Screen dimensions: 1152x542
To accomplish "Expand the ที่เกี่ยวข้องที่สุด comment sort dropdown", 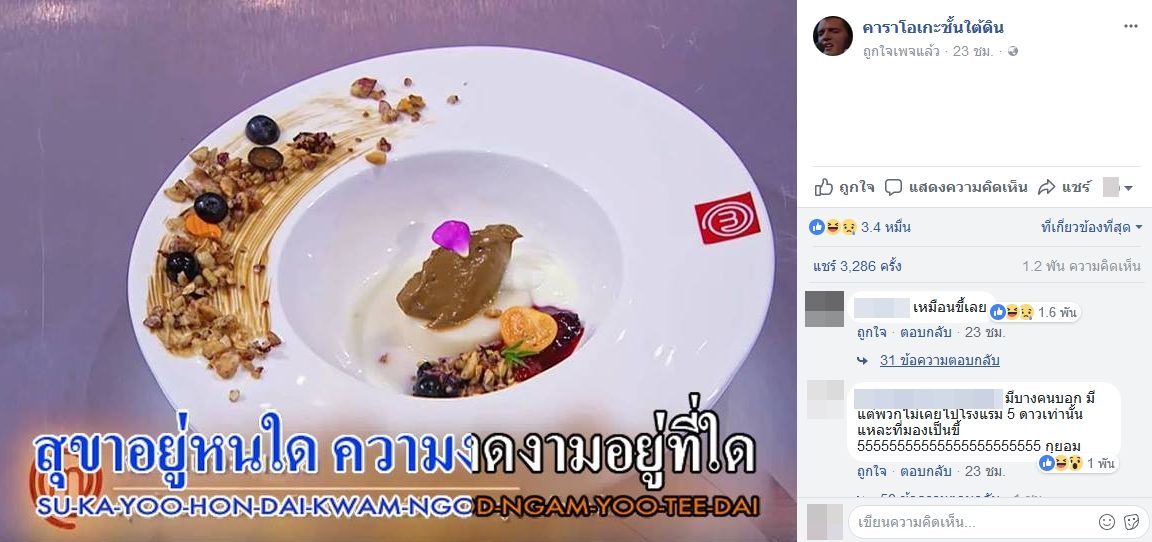I will 1091,227.
